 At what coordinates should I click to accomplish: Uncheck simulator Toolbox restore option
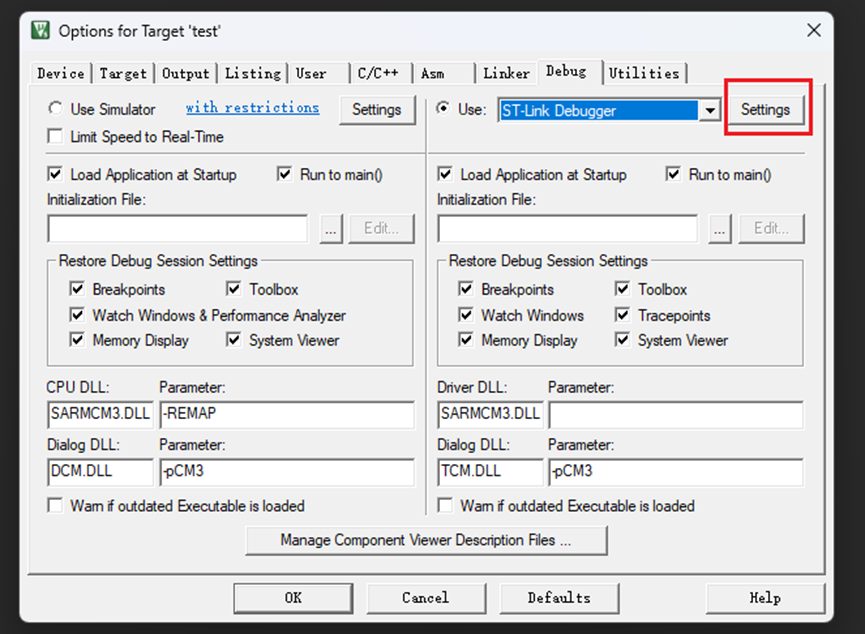point(233,289)
